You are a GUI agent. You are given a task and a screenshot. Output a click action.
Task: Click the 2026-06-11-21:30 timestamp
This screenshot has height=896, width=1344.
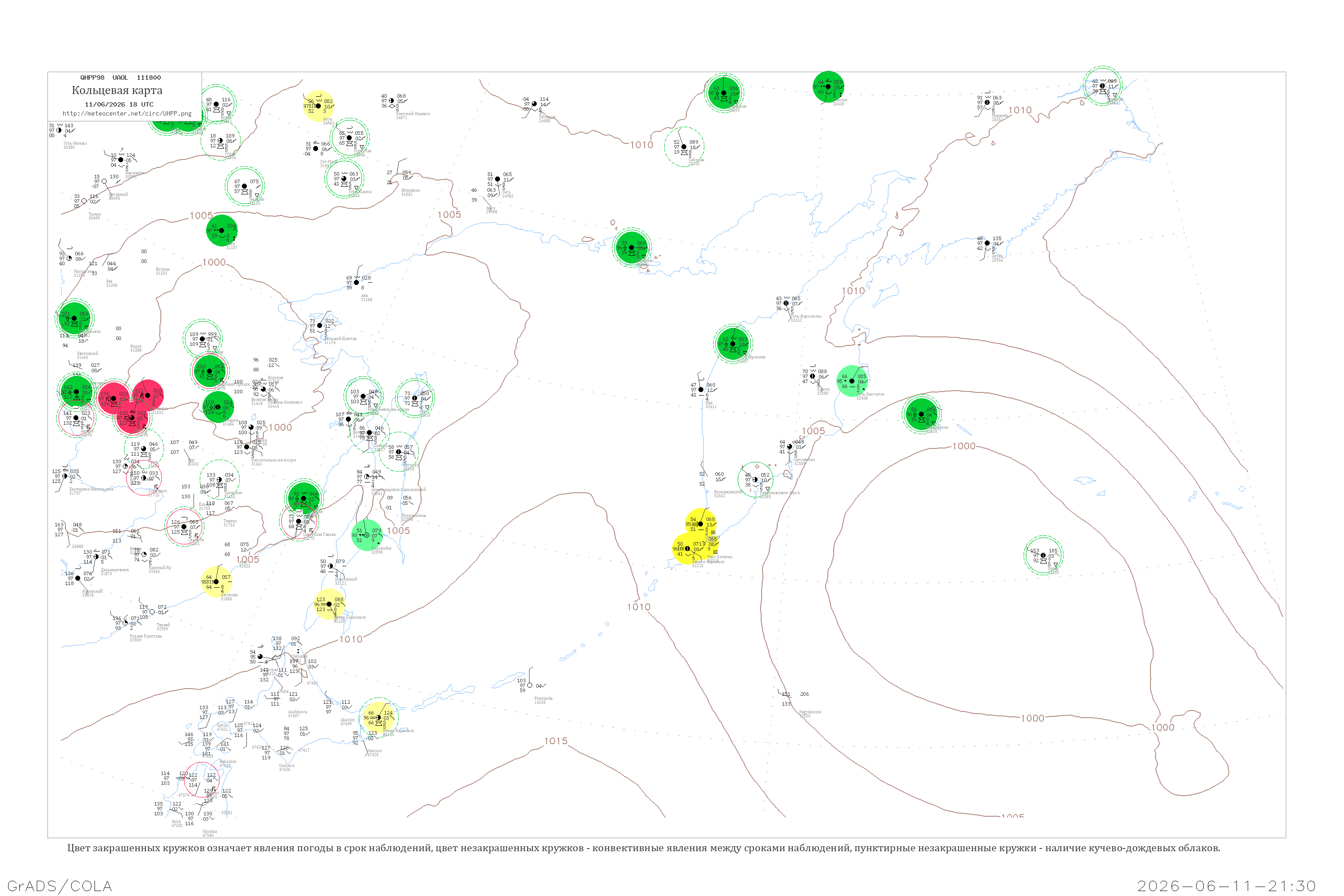1226,886
